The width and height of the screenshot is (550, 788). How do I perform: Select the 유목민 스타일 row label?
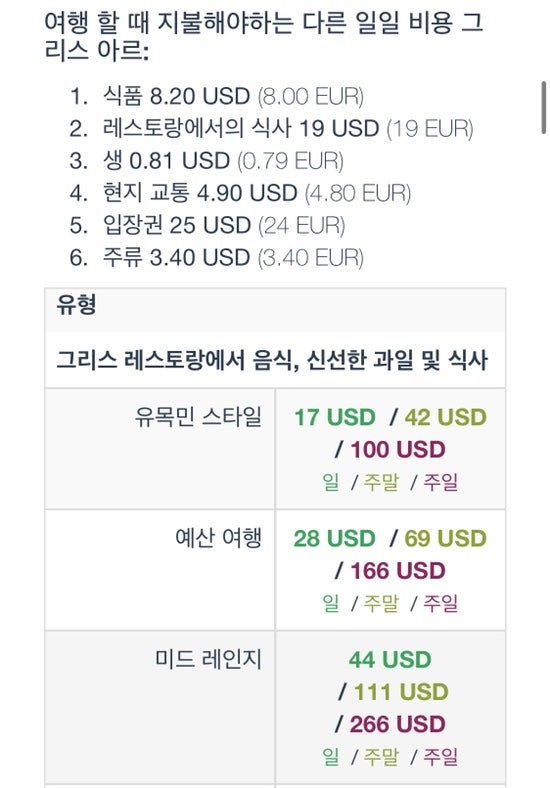(x=198, y=417)
